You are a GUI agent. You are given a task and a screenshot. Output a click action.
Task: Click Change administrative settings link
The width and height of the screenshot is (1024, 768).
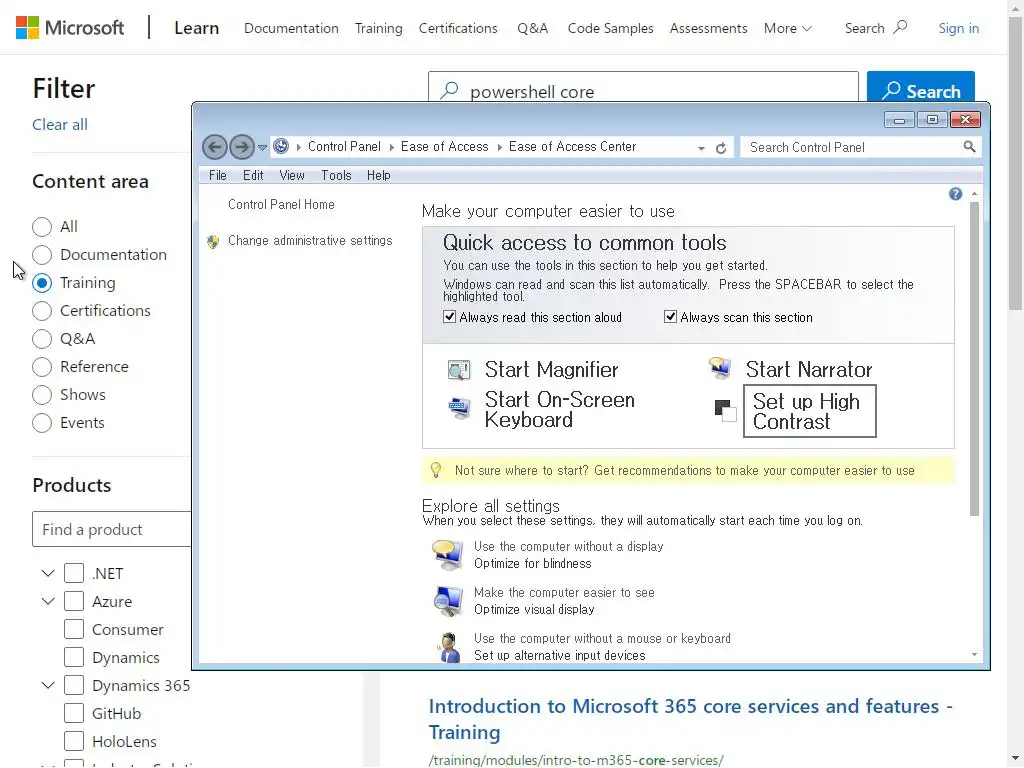click(310, 241)
